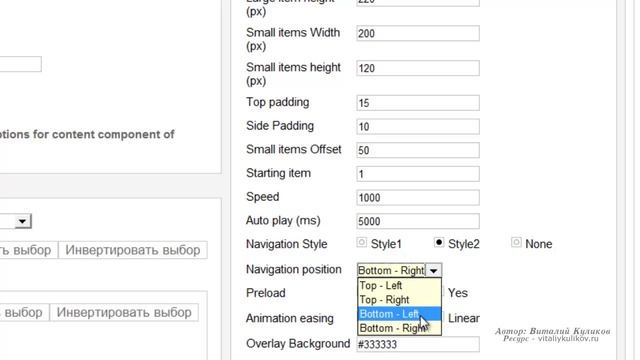
Task: Click the Auto play (ms) field
Action: click(x=418, y=221)
